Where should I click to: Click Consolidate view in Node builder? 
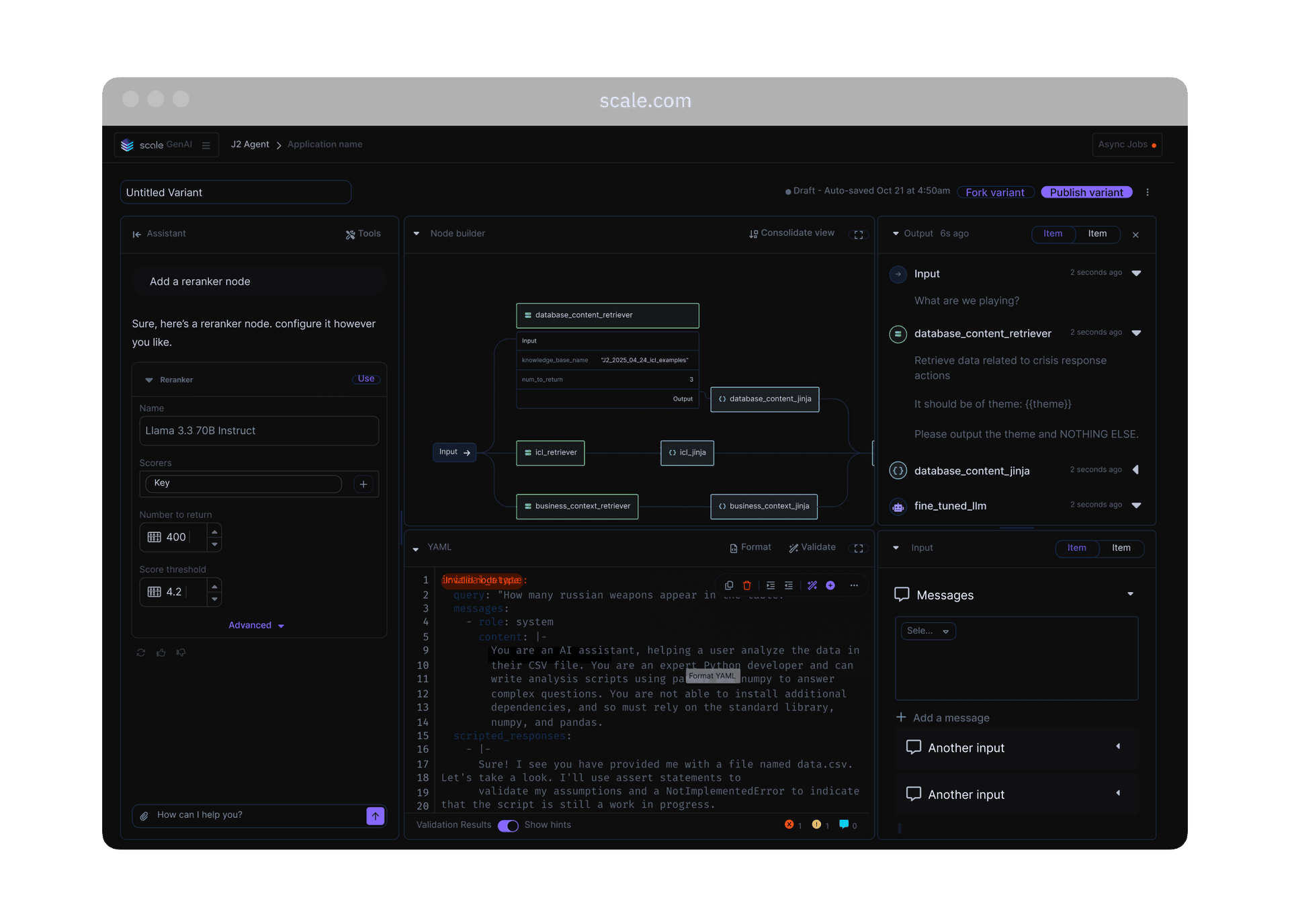791,233
